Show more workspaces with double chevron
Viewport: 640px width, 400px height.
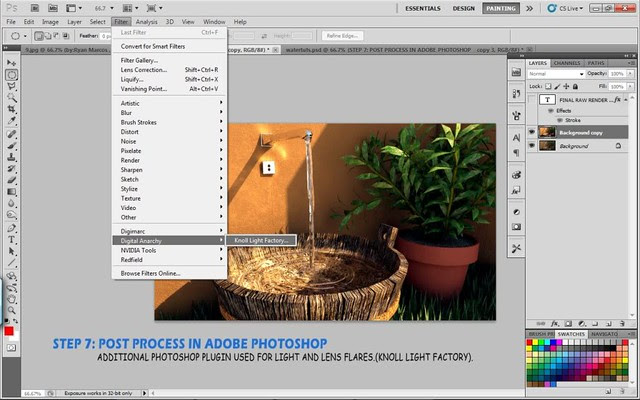[x=529, y=8]
